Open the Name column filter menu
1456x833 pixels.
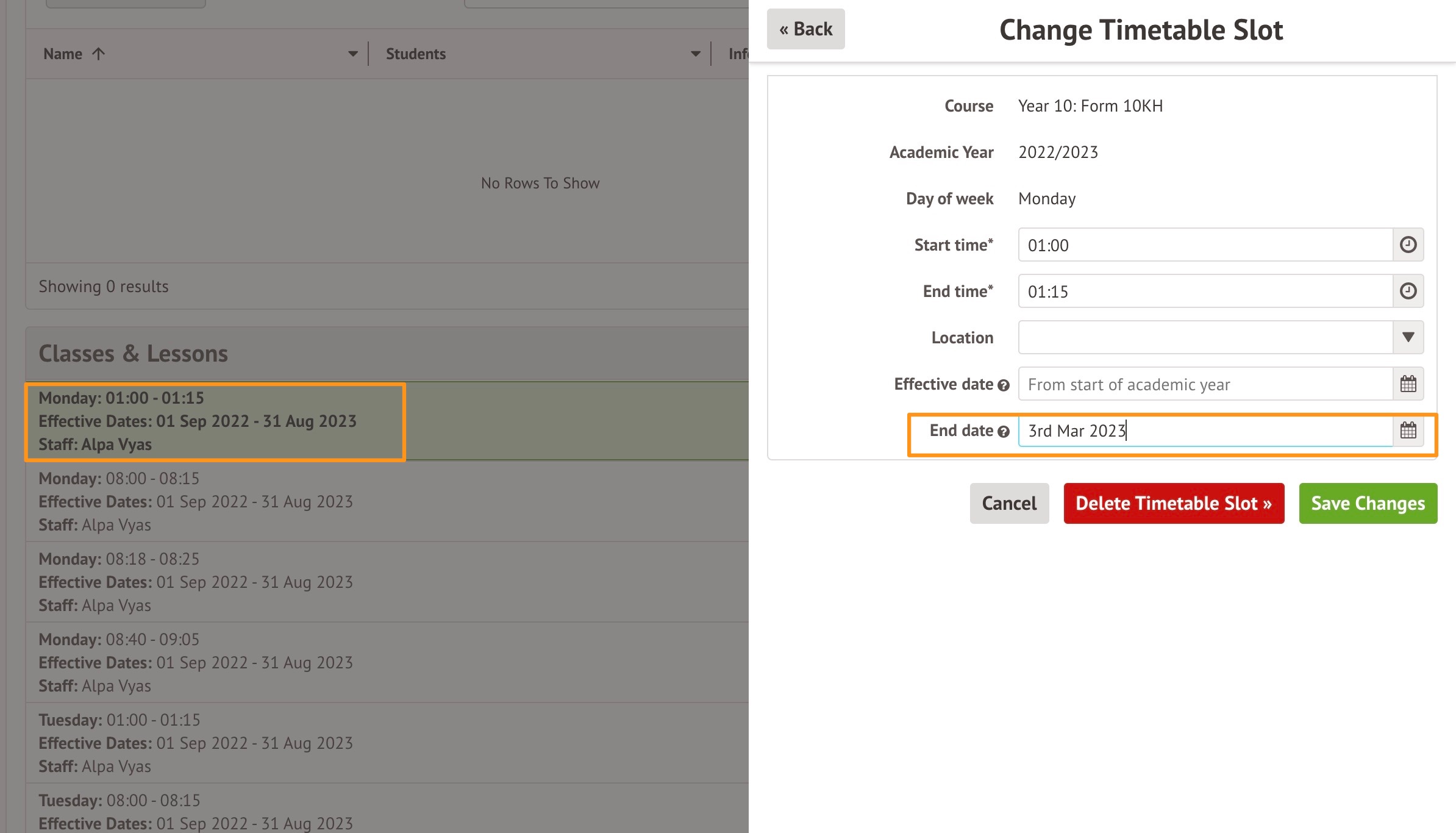352,54
